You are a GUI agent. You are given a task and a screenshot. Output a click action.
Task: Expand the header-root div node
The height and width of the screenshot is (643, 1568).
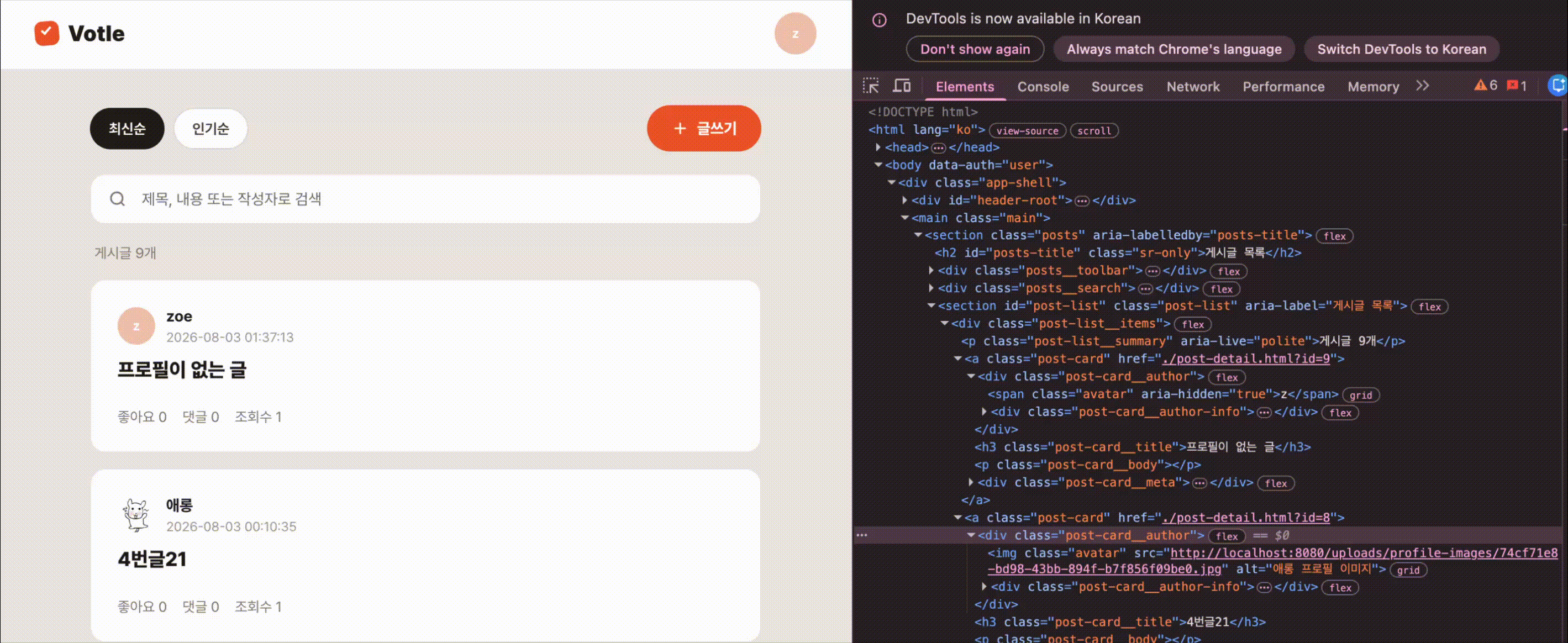click(x=904, y=200)
